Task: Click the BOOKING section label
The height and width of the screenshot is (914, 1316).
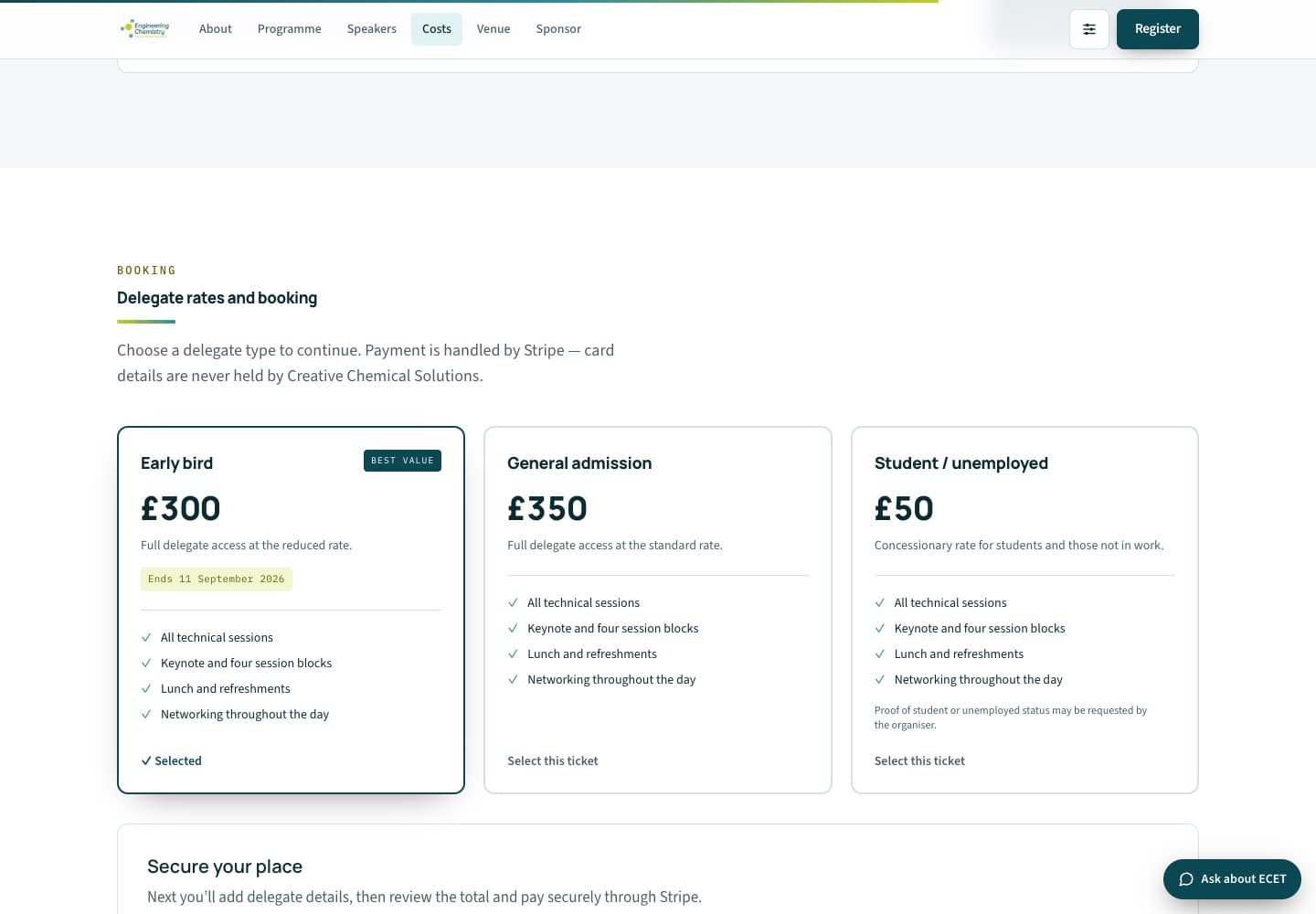Action: click(146, 271)
